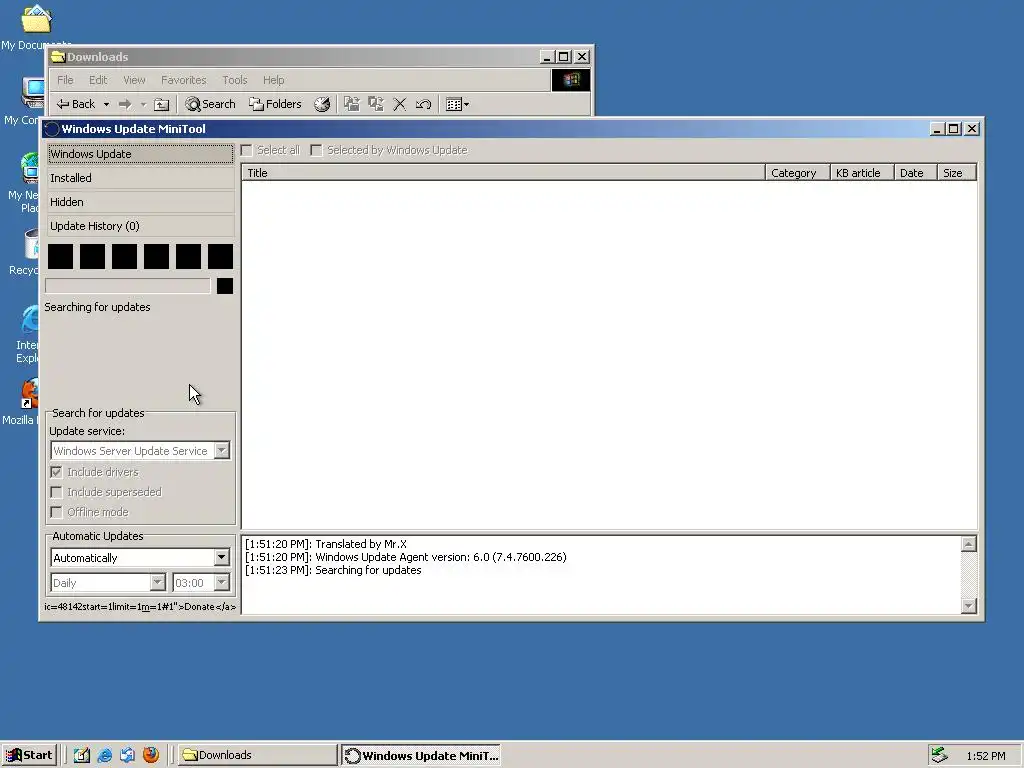Enable Include superseded checkbox

56,492
